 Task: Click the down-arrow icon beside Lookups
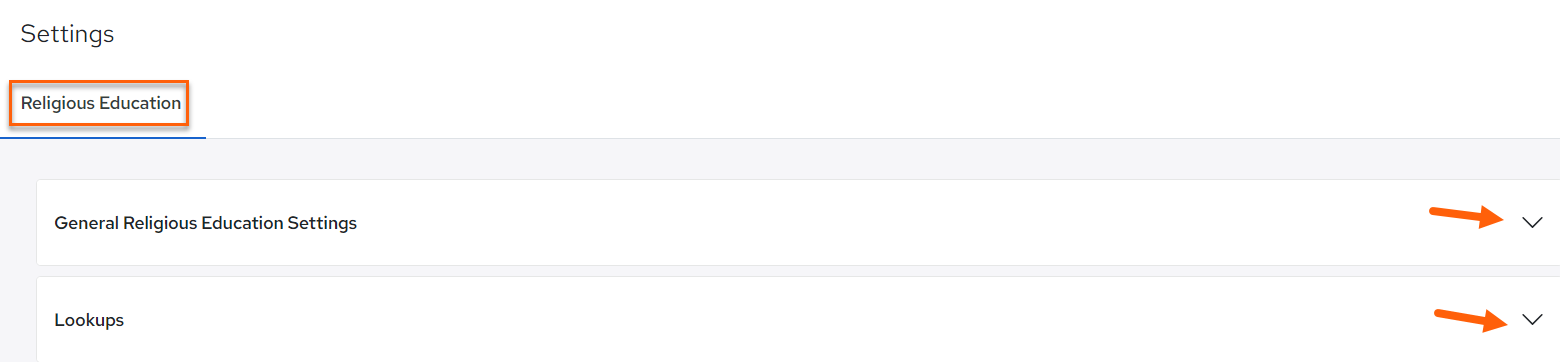(x=1532, y=320)
